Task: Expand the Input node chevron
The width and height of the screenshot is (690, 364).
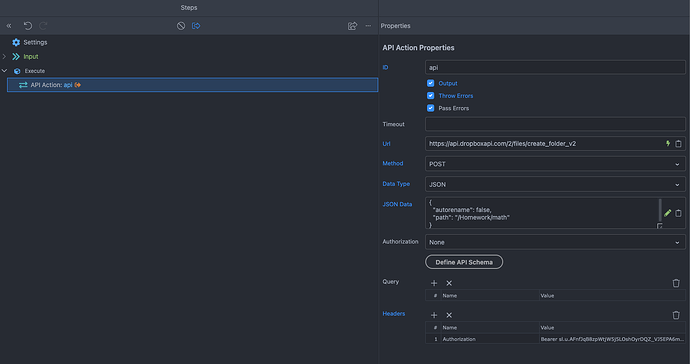Action: click(4, 56)
